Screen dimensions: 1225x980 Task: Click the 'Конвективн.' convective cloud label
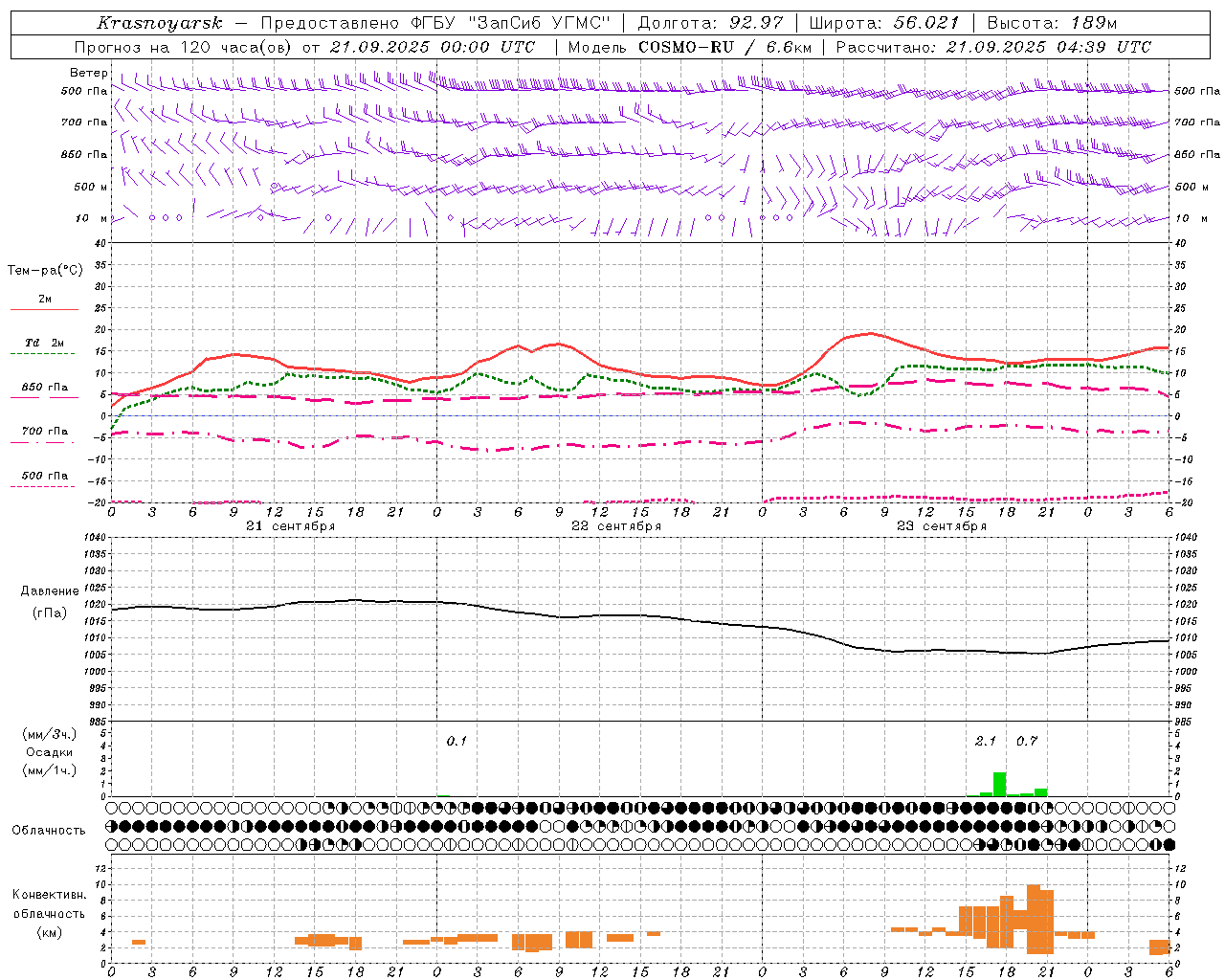(x=50, y=895)
